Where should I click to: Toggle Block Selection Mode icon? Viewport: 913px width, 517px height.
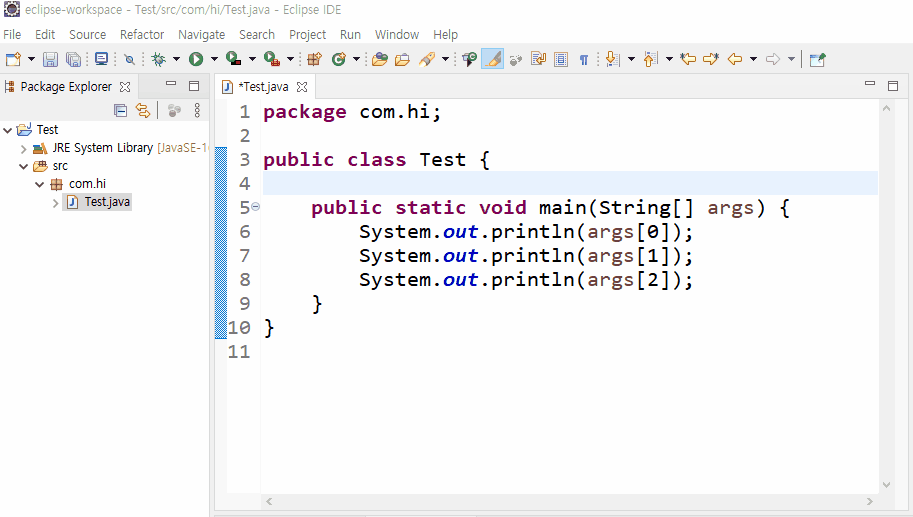pos(561,59)
